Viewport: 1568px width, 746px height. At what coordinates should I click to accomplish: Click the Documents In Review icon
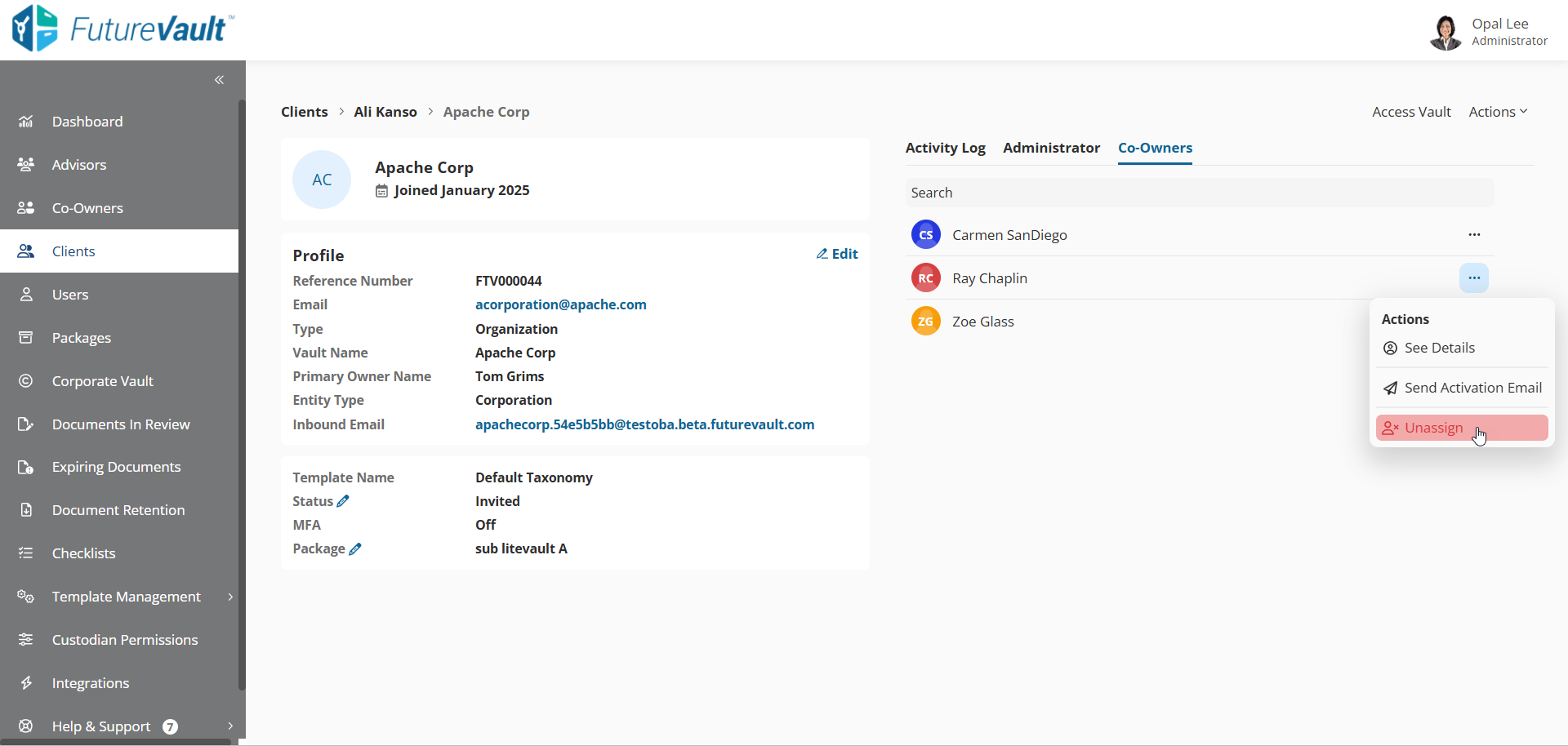coord(26,424)
